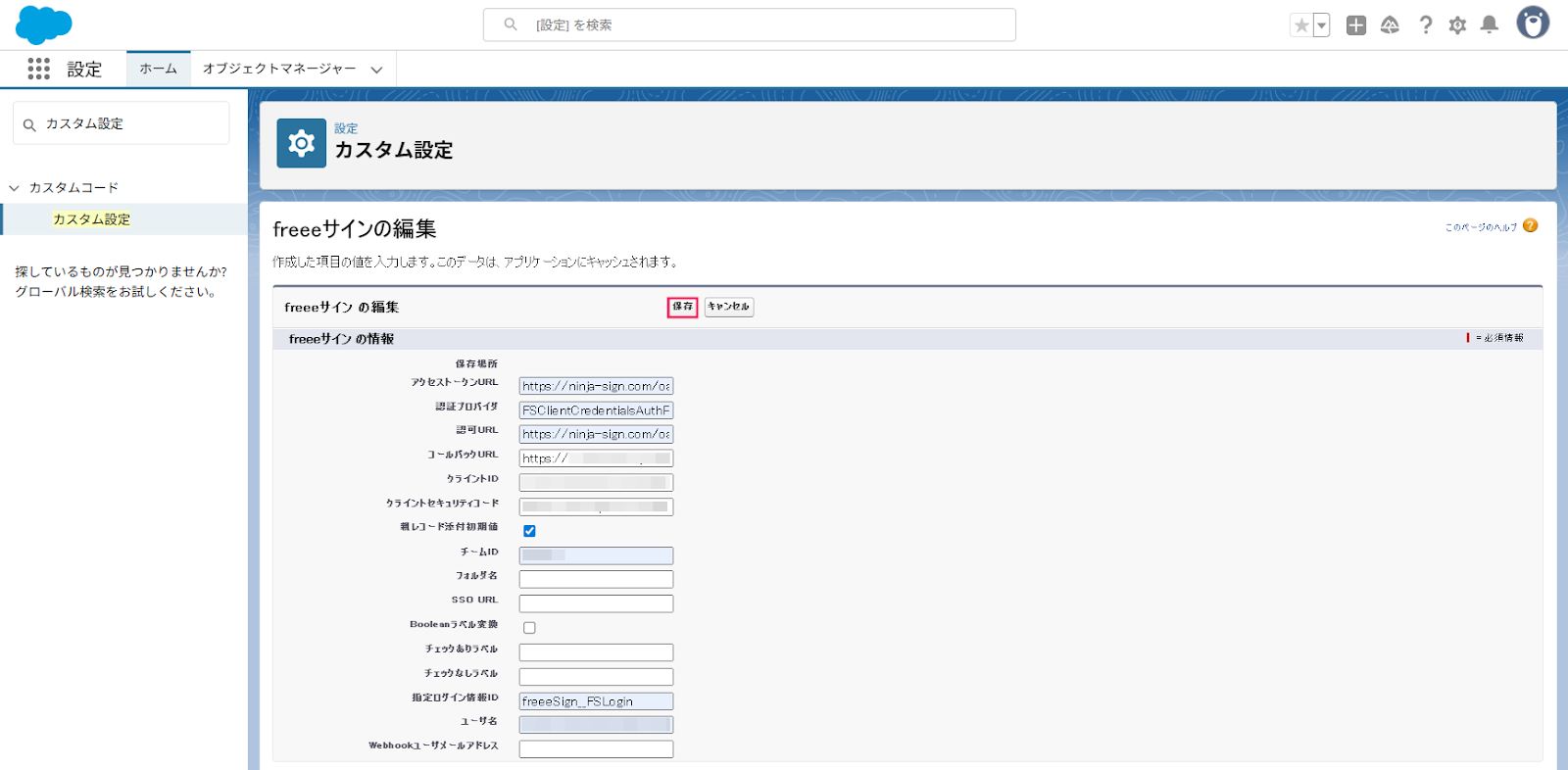Open the user avatar profile menu
Screen dimensions: 1568x770
pyautogui.click(x=1533, y=23)
